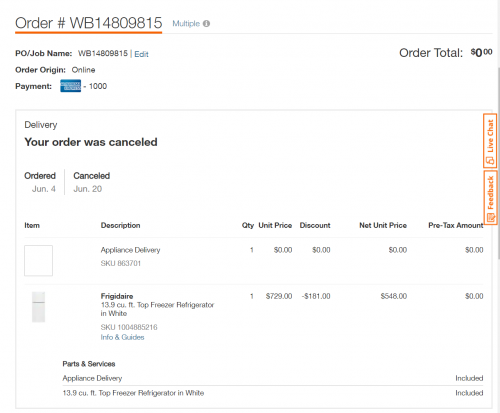Click the Canceled Jun. 20 status step

tap(91, 182)
